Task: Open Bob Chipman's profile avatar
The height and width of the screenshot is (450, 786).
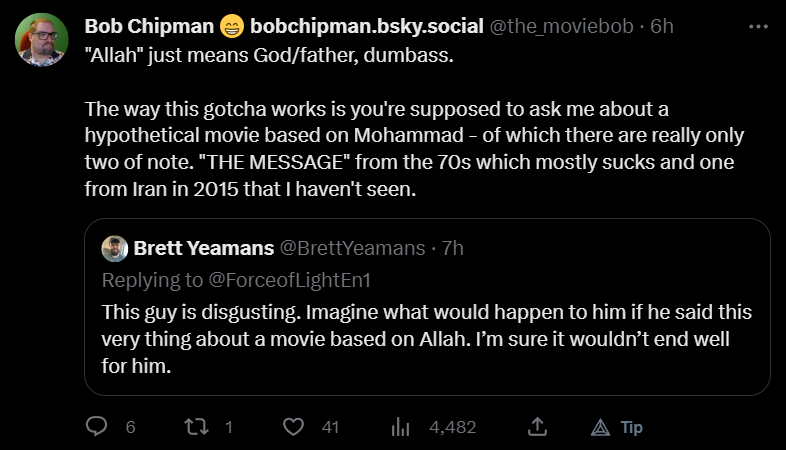Action: point(41,40)
